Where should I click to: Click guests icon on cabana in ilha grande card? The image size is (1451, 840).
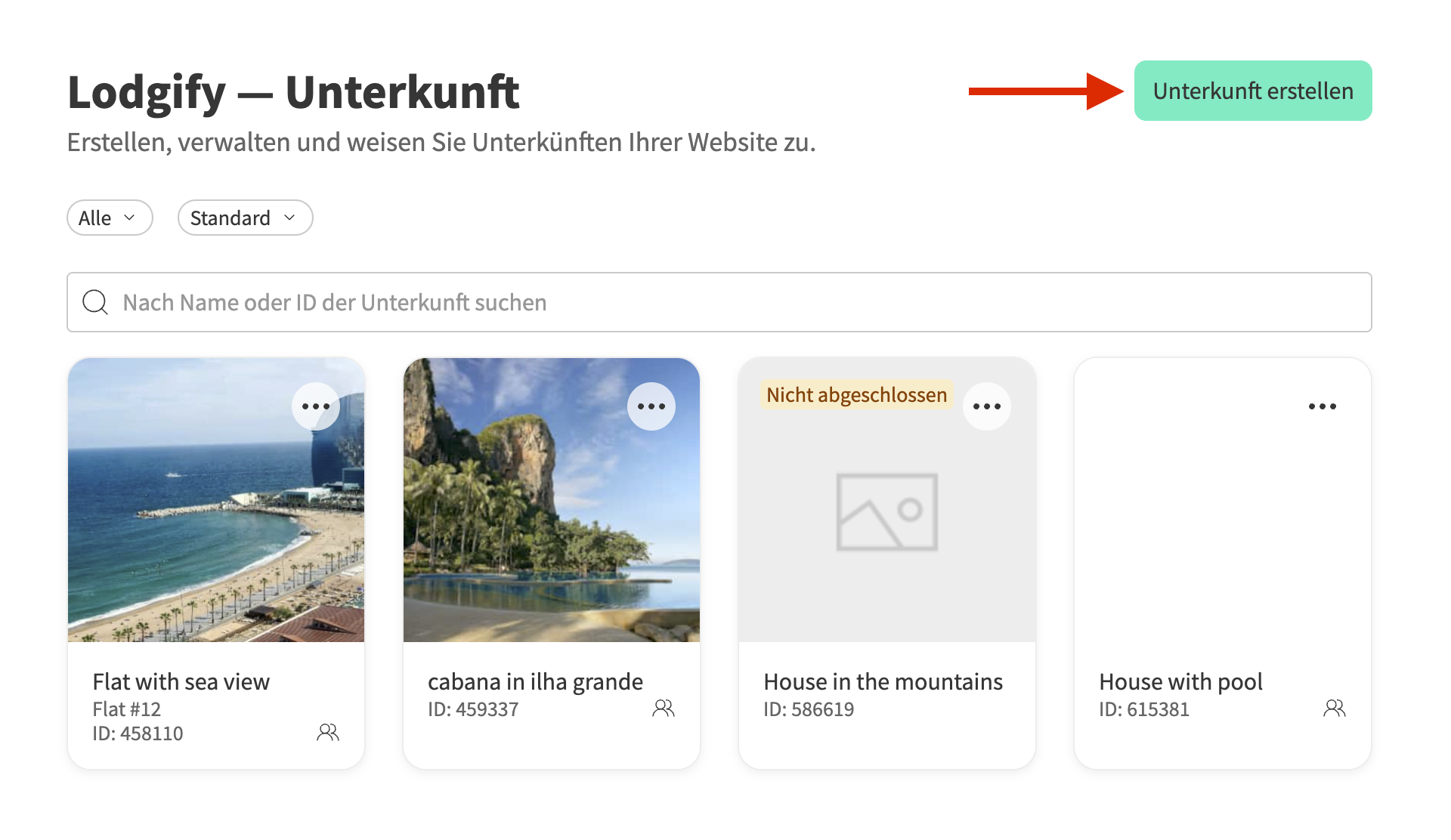[663, 708]
